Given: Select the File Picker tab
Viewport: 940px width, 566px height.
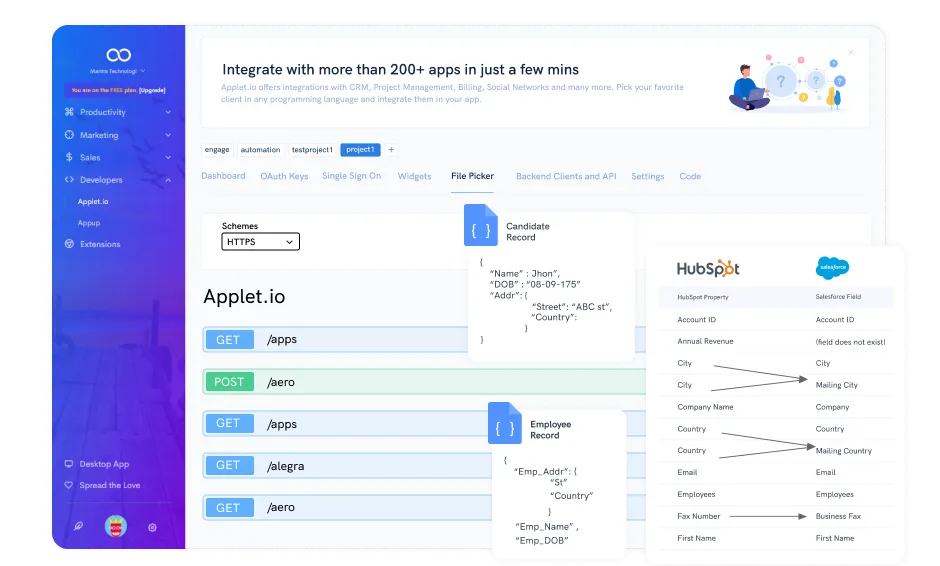Looking at the screenshot, I should [472, 176].
